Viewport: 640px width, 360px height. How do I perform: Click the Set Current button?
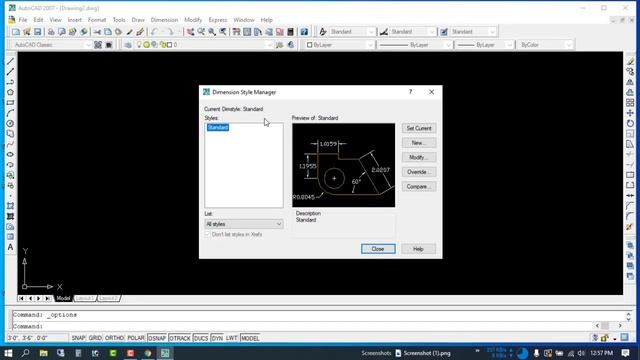[x=419, y=128]
